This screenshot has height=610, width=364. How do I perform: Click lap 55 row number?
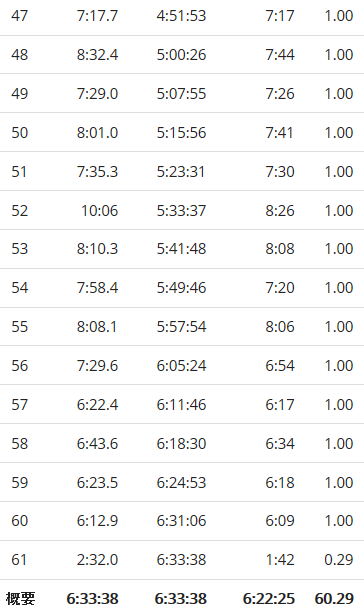click(19, 326)
